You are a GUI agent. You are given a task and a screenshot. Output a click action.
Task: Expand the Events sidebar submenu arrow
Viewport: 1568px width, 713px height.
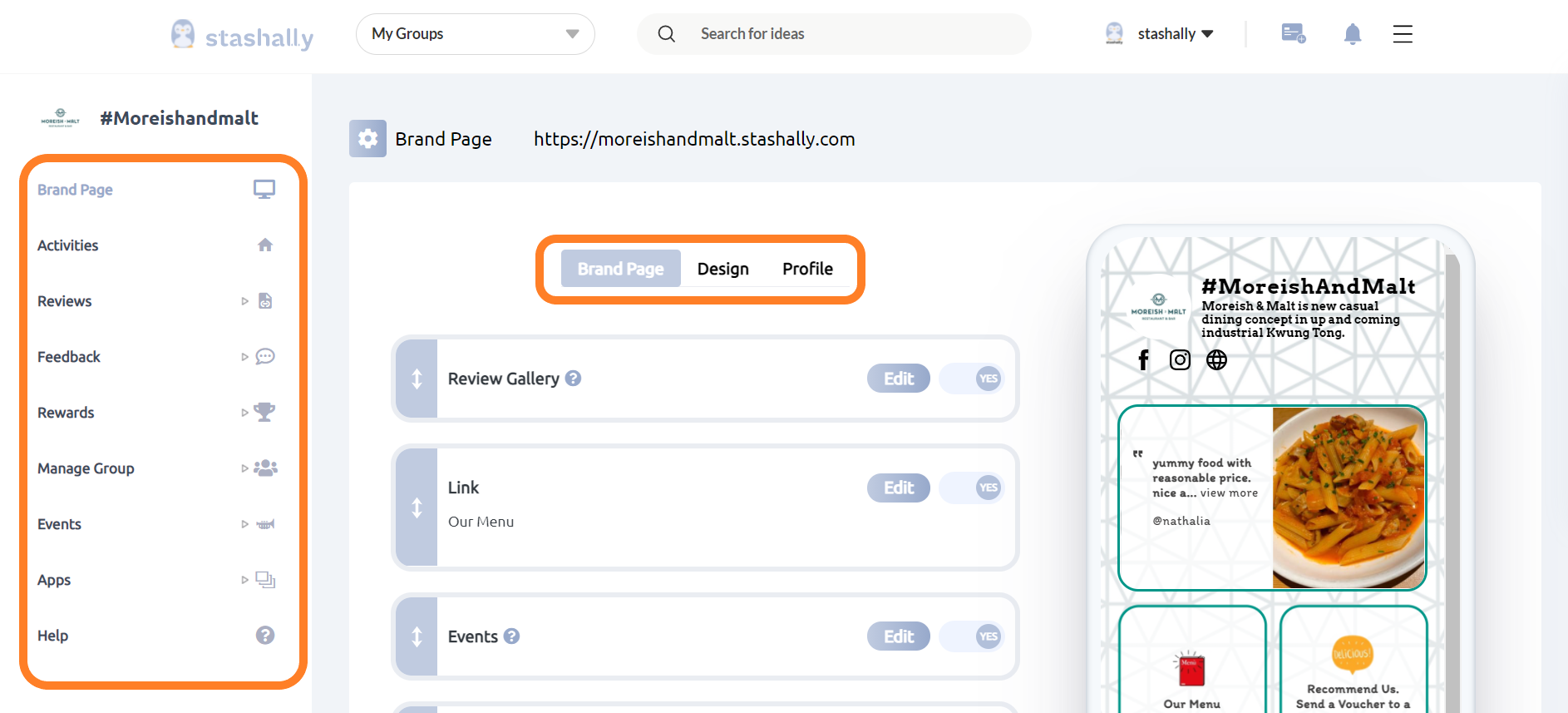click(244, 524)
